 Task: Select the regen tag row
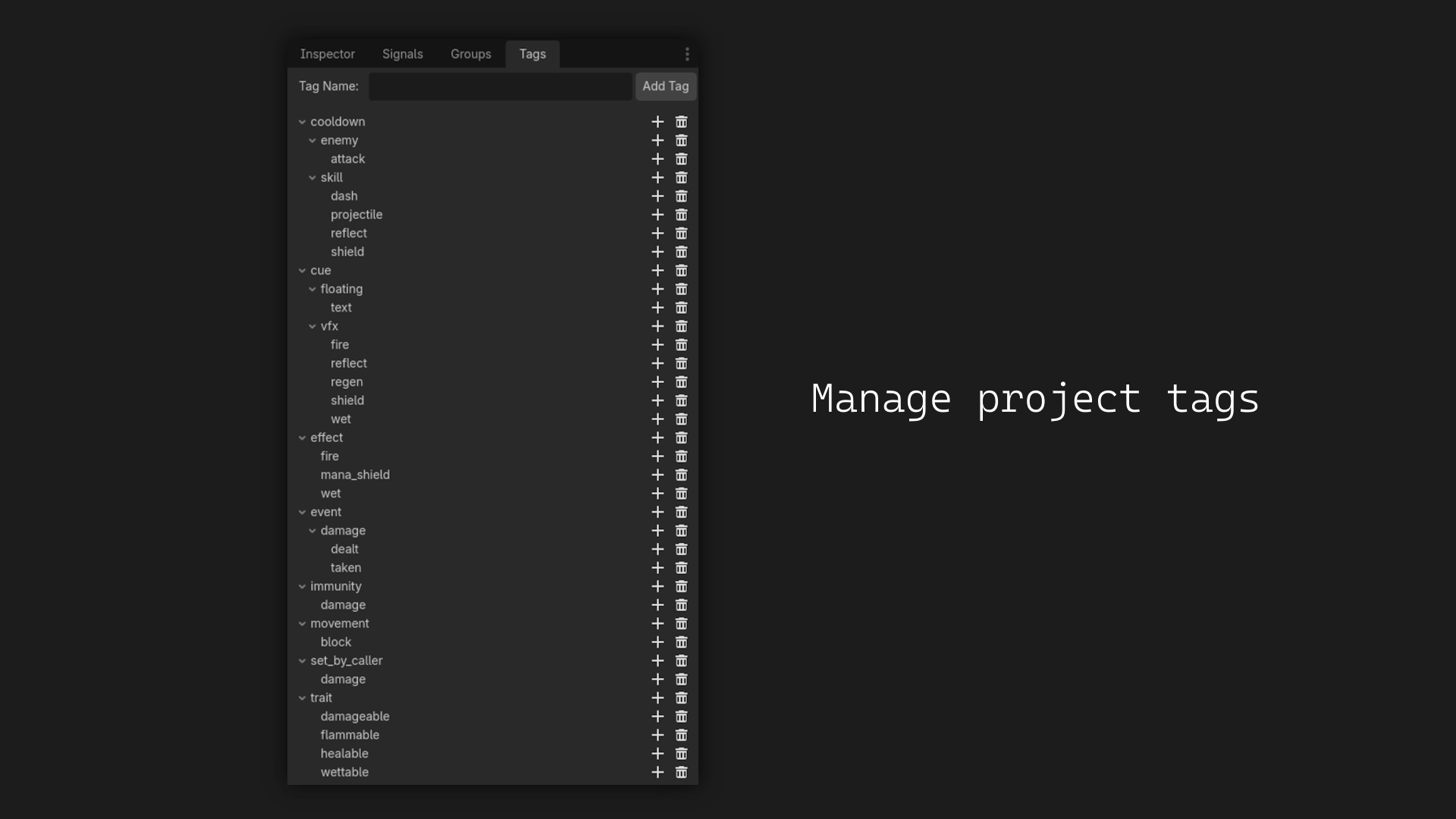click(x=493, y=382)
